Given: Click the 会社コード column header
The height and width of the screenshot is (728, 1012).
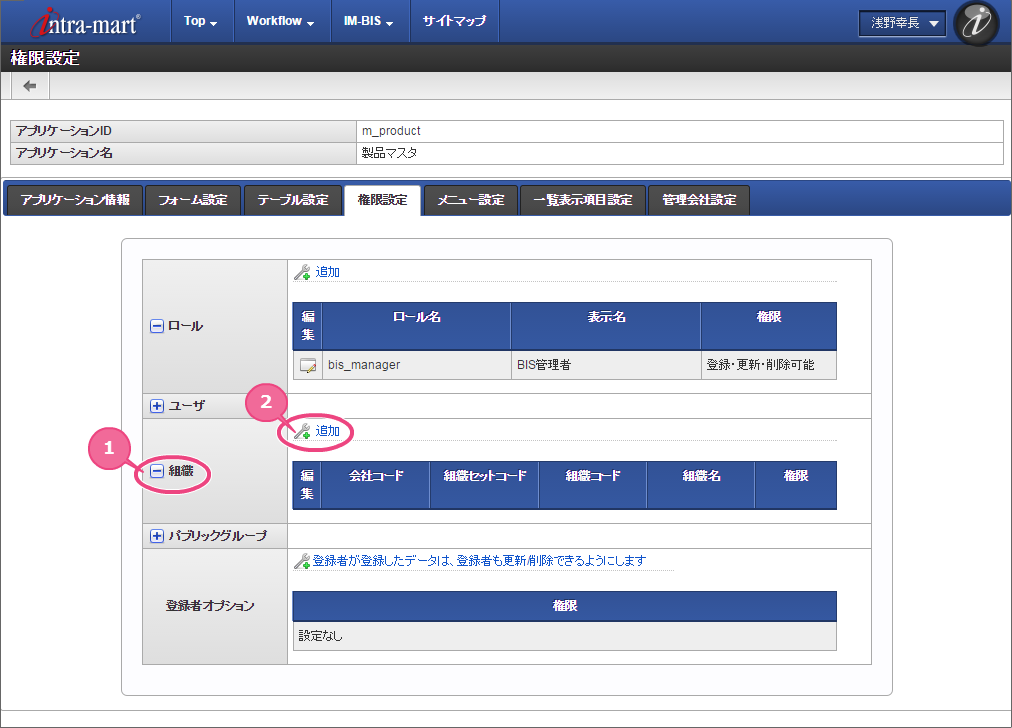Looking at the screenshot, I should click(x=375, y=485).
